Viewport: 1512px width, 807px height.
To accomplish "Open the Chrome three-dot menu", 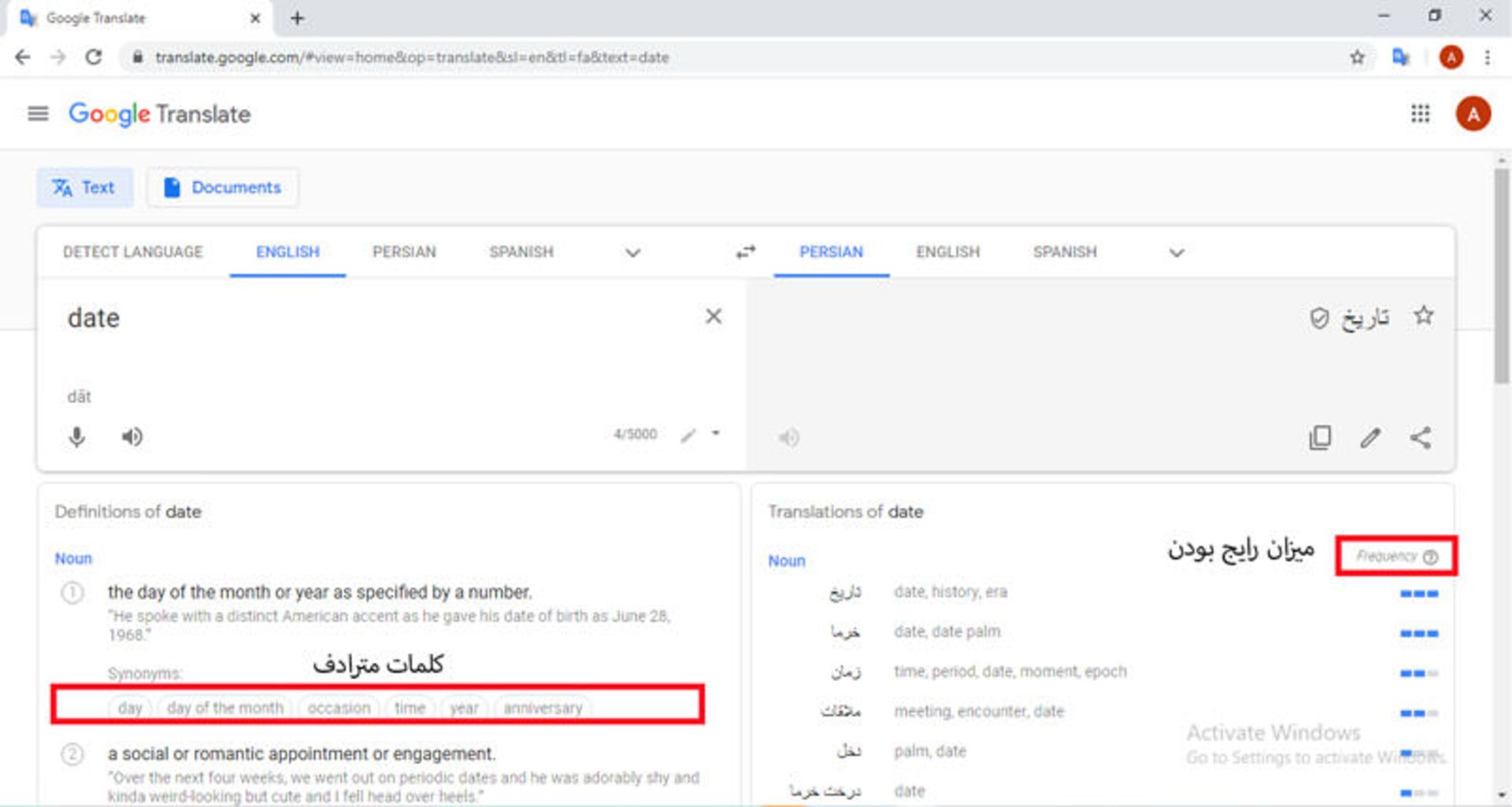I will (x=1487, y=57).
